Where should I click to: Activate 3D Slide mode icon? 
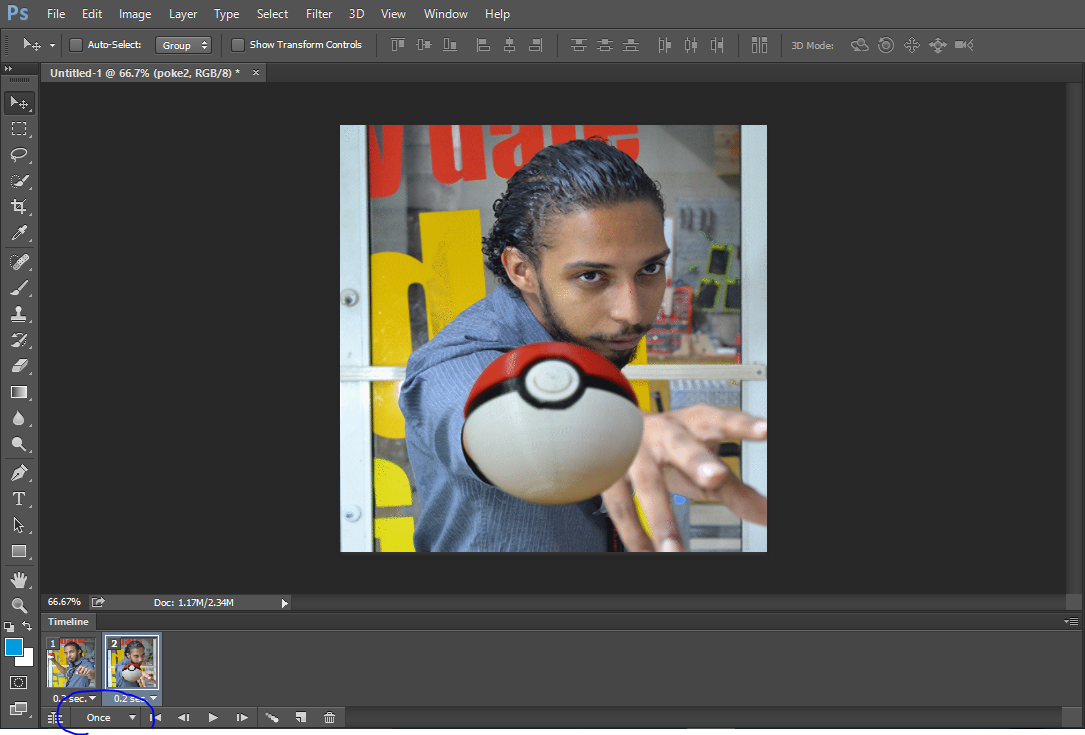[938, 46]
